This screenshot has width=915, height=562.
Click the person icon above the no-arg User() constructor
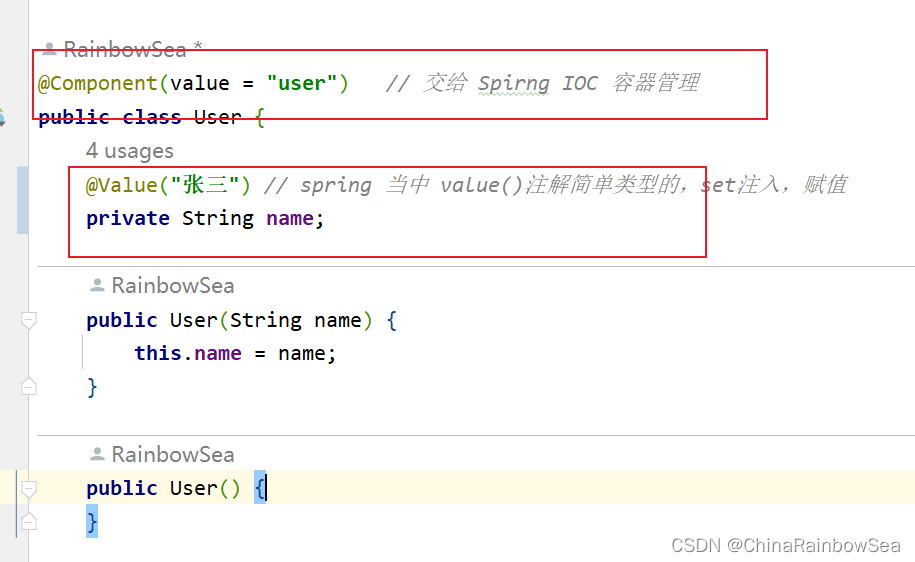(97, 454)
